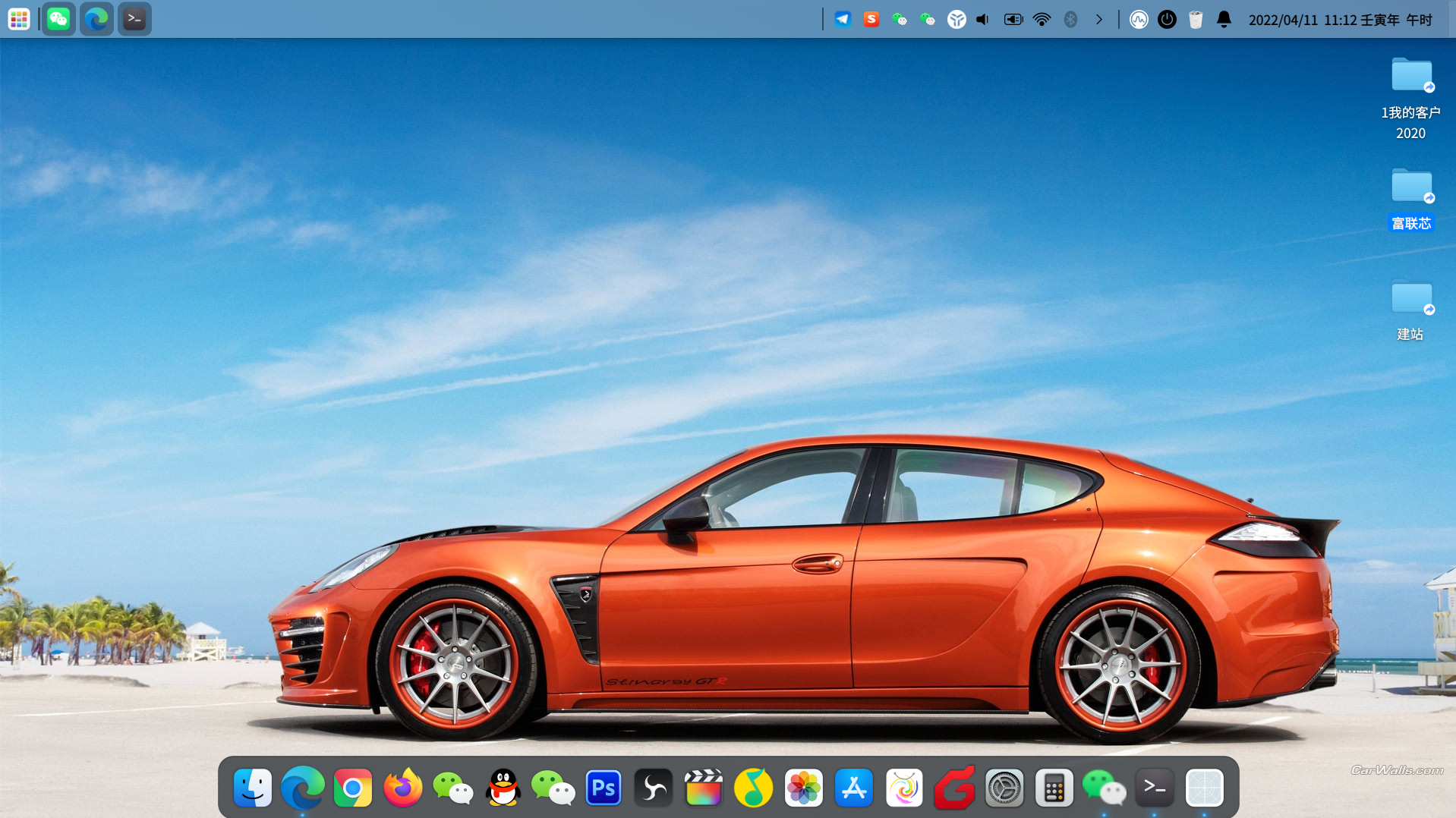Image resolution: width=1456 pixels, height=818 pixels.
Task: Open System Settings gear in dock
Action: click(1004, 788)
